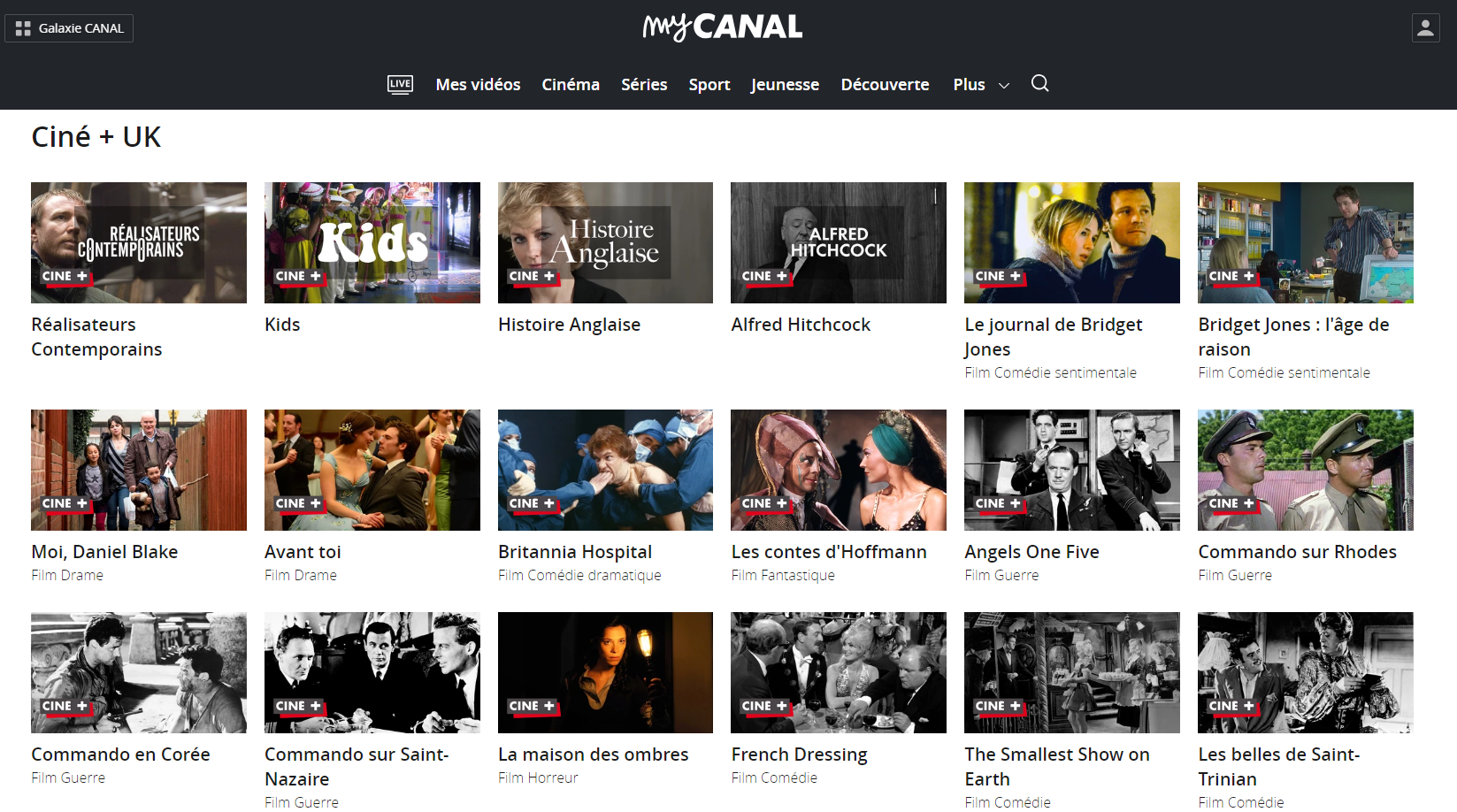The image size is (1457, 812).
Task: Open the search magnifier icon
Action: [x=1040, y=83]
